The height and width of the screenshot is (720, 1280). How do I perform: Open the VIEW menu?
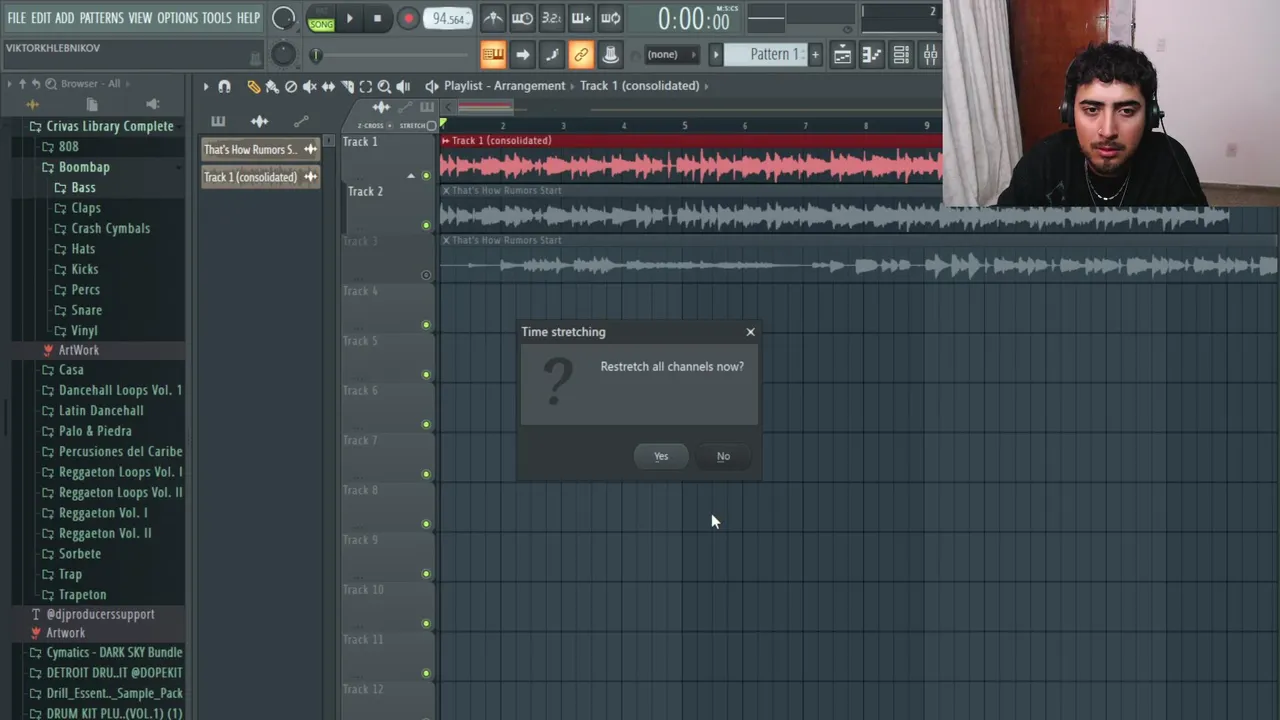click(140, 18)
